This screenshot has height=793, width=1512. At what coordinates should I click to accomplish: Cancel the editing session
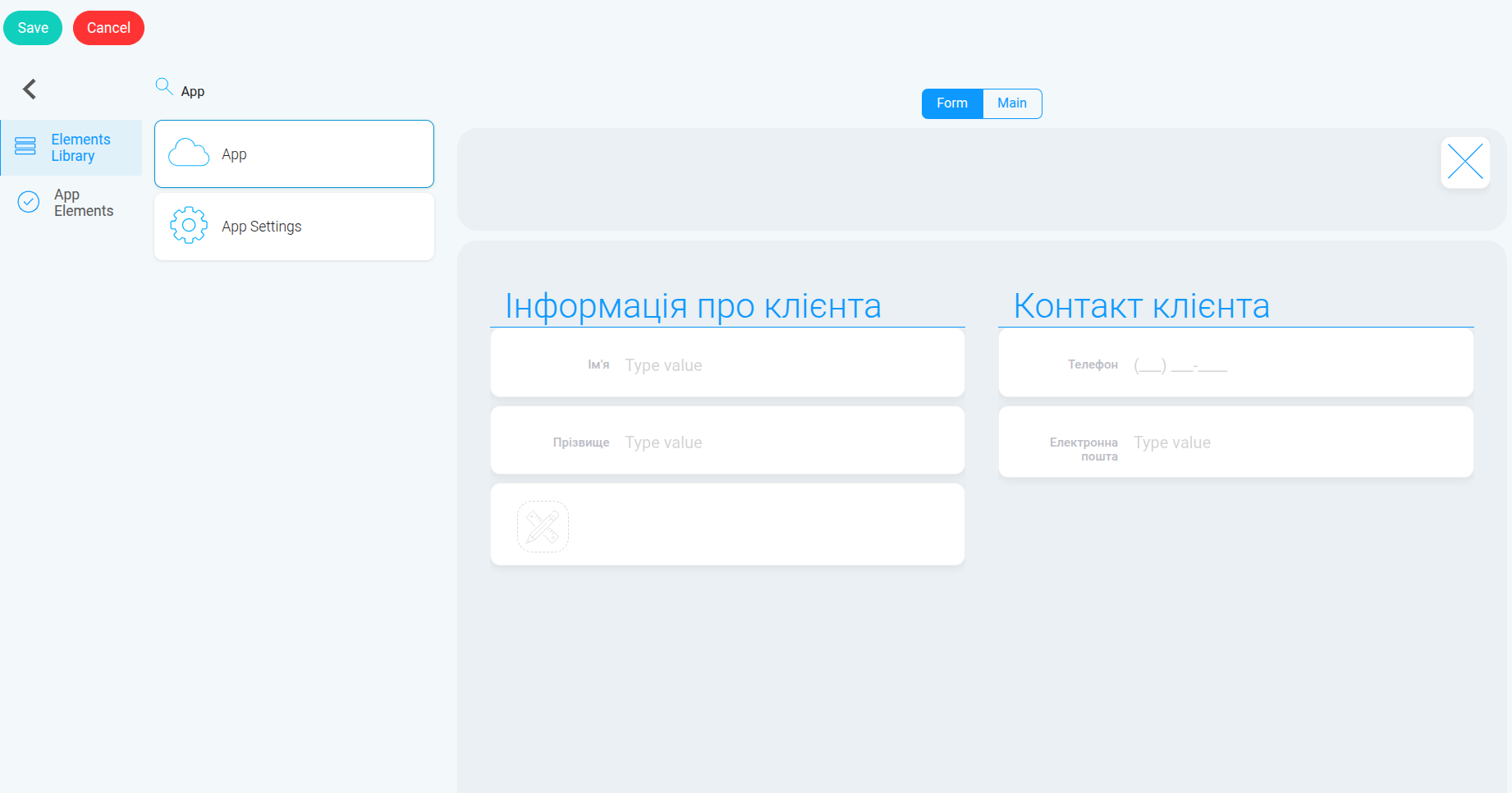108,28
